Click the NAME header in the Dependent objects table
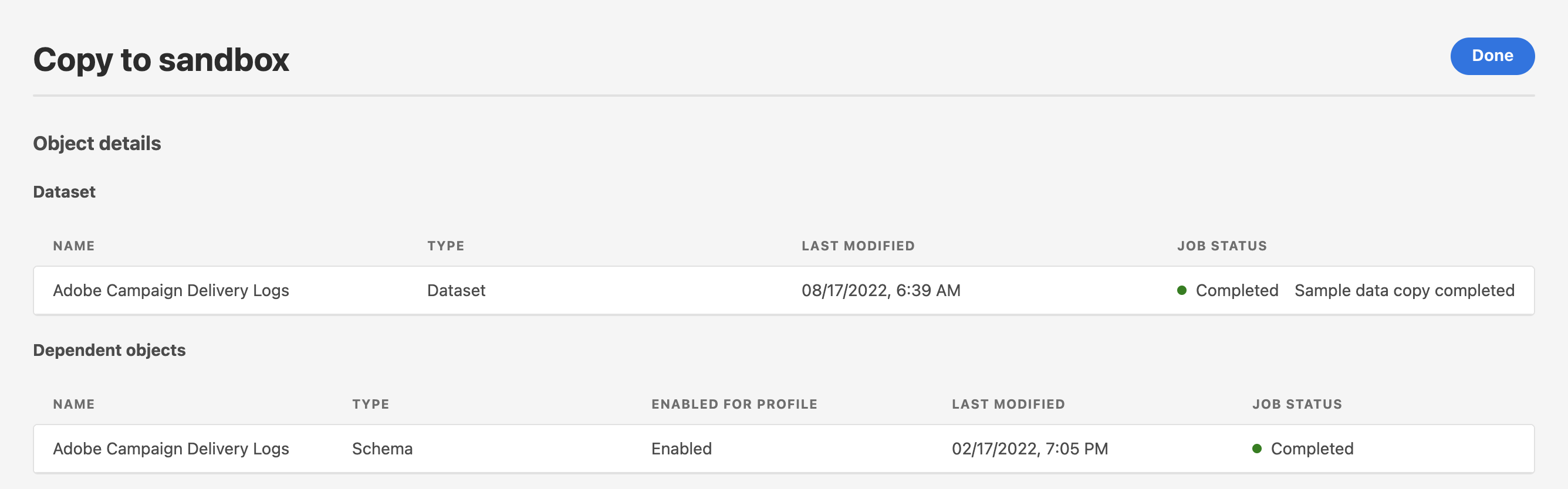The height and width of the screenshot is (489, 1568). point(74,404)
